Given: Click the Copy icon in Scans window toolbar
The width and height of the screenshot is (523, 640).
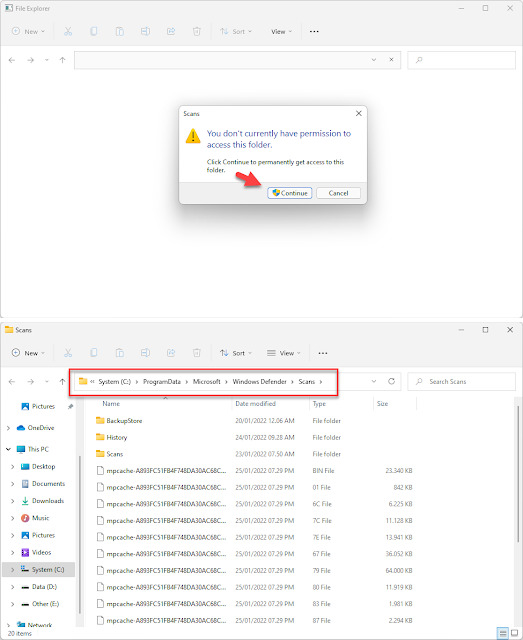Looking at the screenshot, I should [93, 353].
